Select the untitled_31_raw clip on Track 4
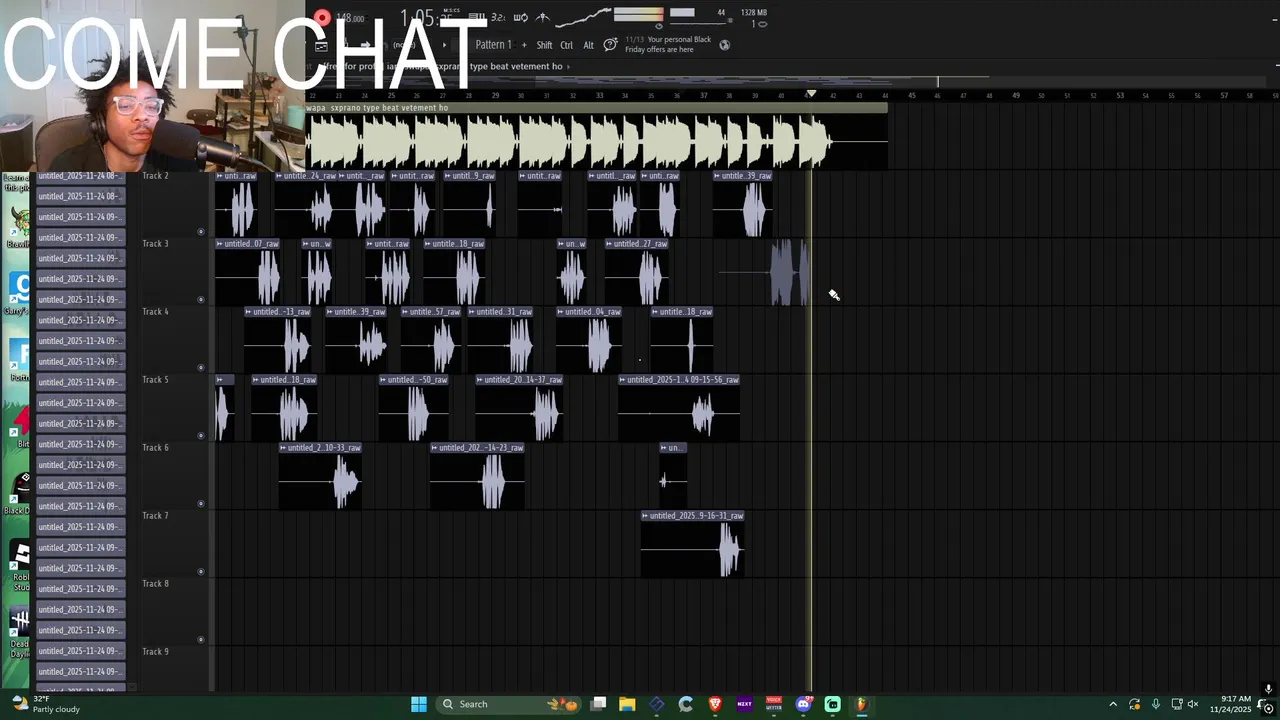The height and width of the screenshot is (720, 1280). click(501, 340)
